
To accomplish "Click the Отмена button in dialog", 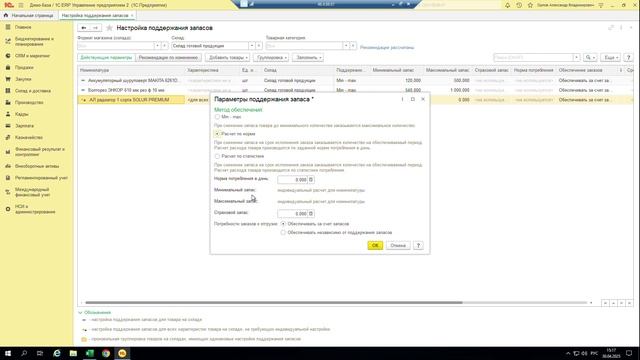I will click(x=398, y=245).
